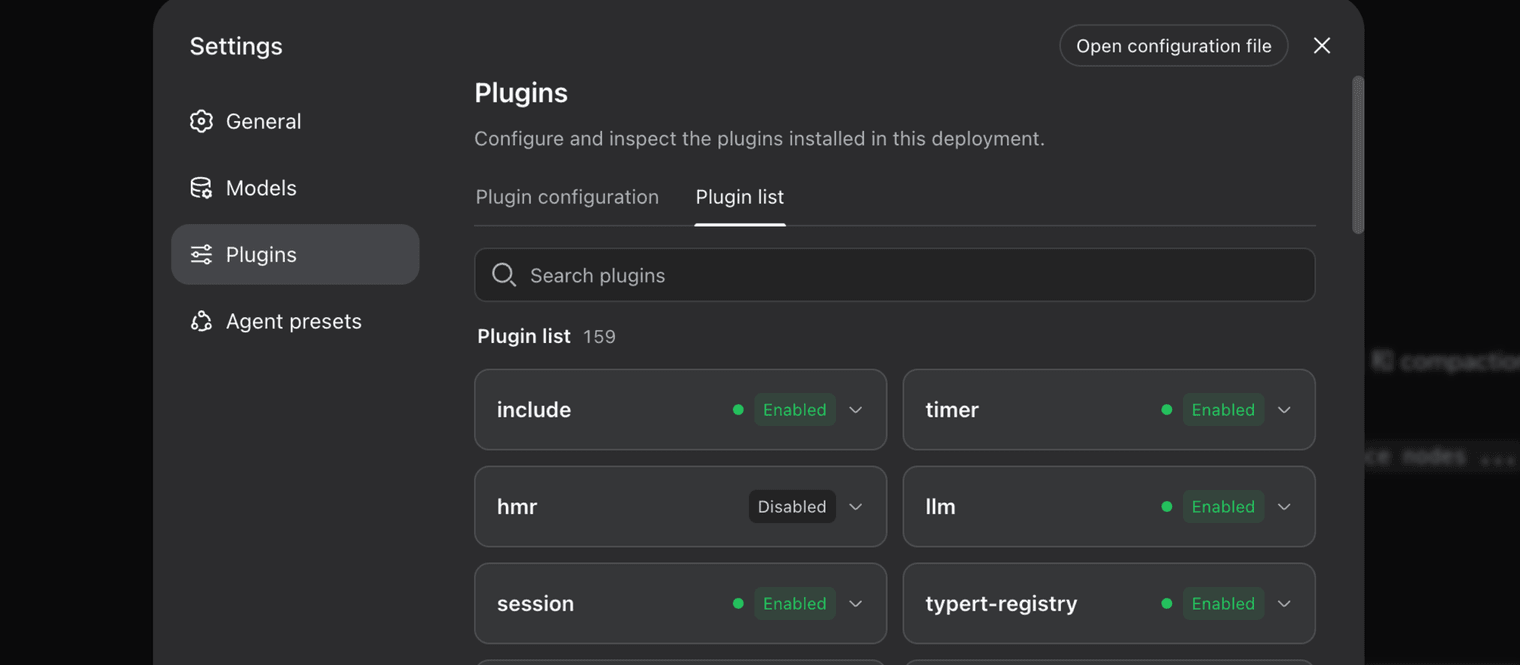Expand the timer plugin chevron

[x=1284, y=410]
